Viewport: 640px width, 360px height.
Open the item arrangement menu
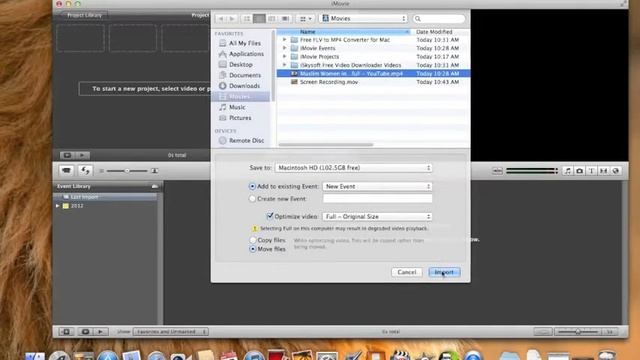(x=306, y=19)
